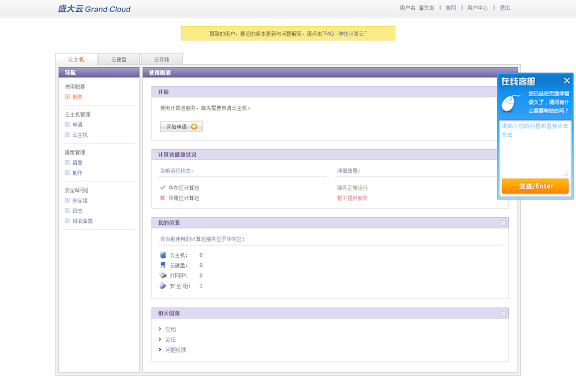Click the security group icon in resources

click(x=163, y=286)
